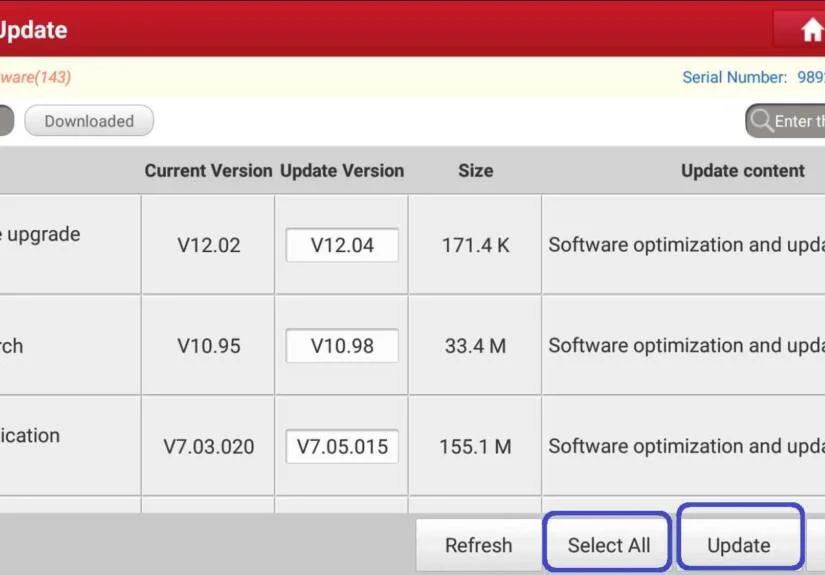Focus the search input field
Screen dimensions: 825x575
(x=800, y=121)
